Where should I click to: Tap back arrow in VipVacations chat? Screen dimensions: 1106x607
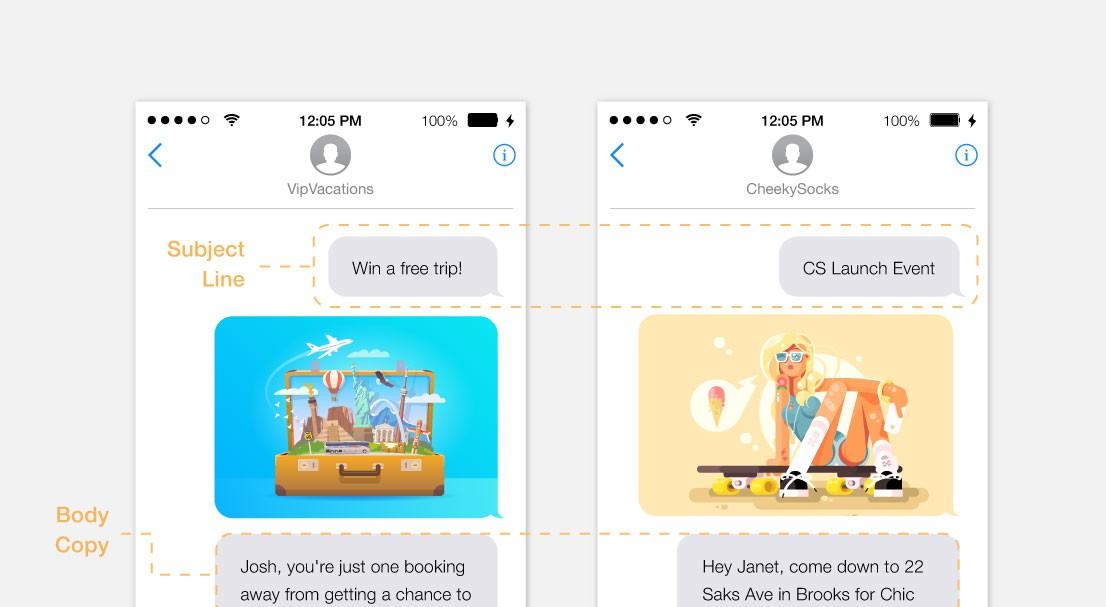coord(155,155)
